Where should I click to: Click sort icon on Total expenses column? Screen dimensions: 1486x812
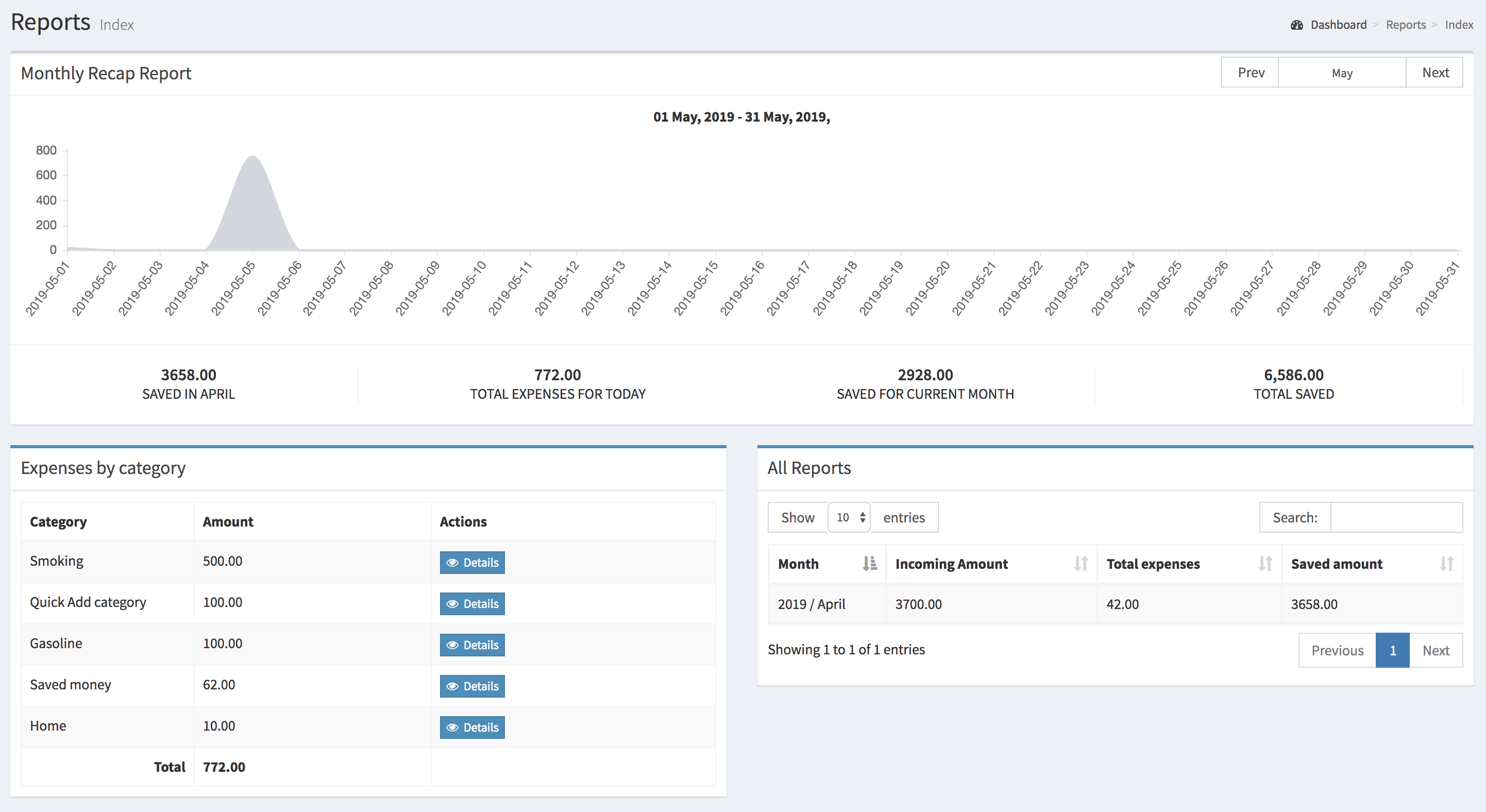coord(1265,564)
